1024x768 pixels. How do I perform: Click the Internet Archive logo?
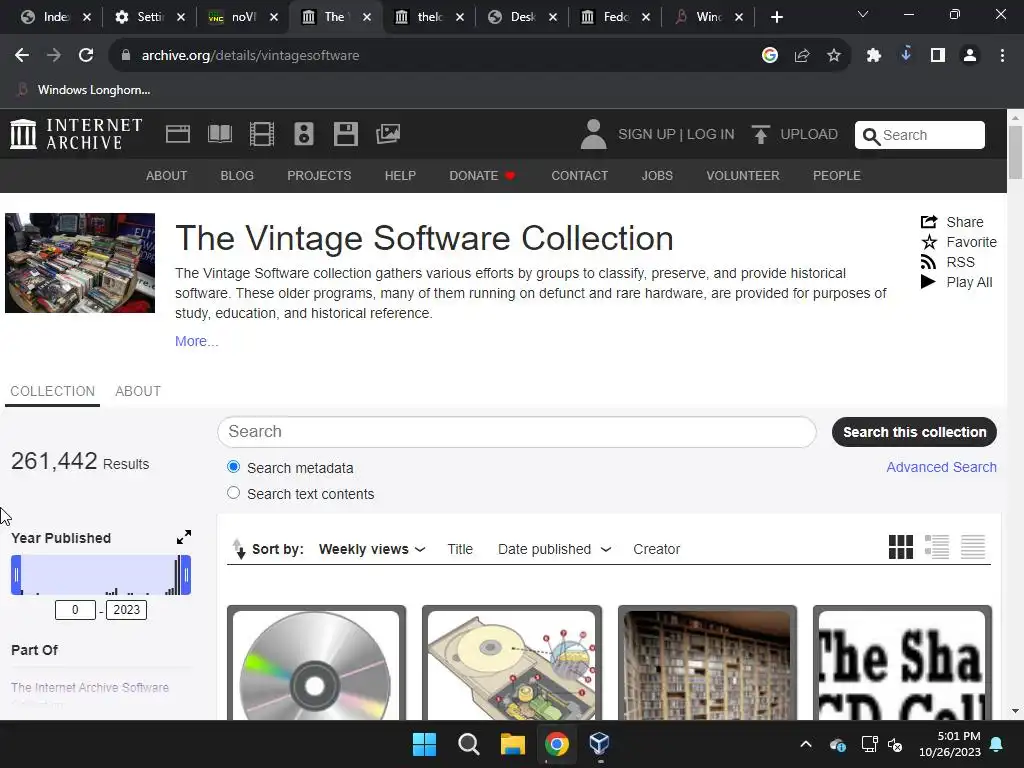pyautogui.click(x=76, y=134)
